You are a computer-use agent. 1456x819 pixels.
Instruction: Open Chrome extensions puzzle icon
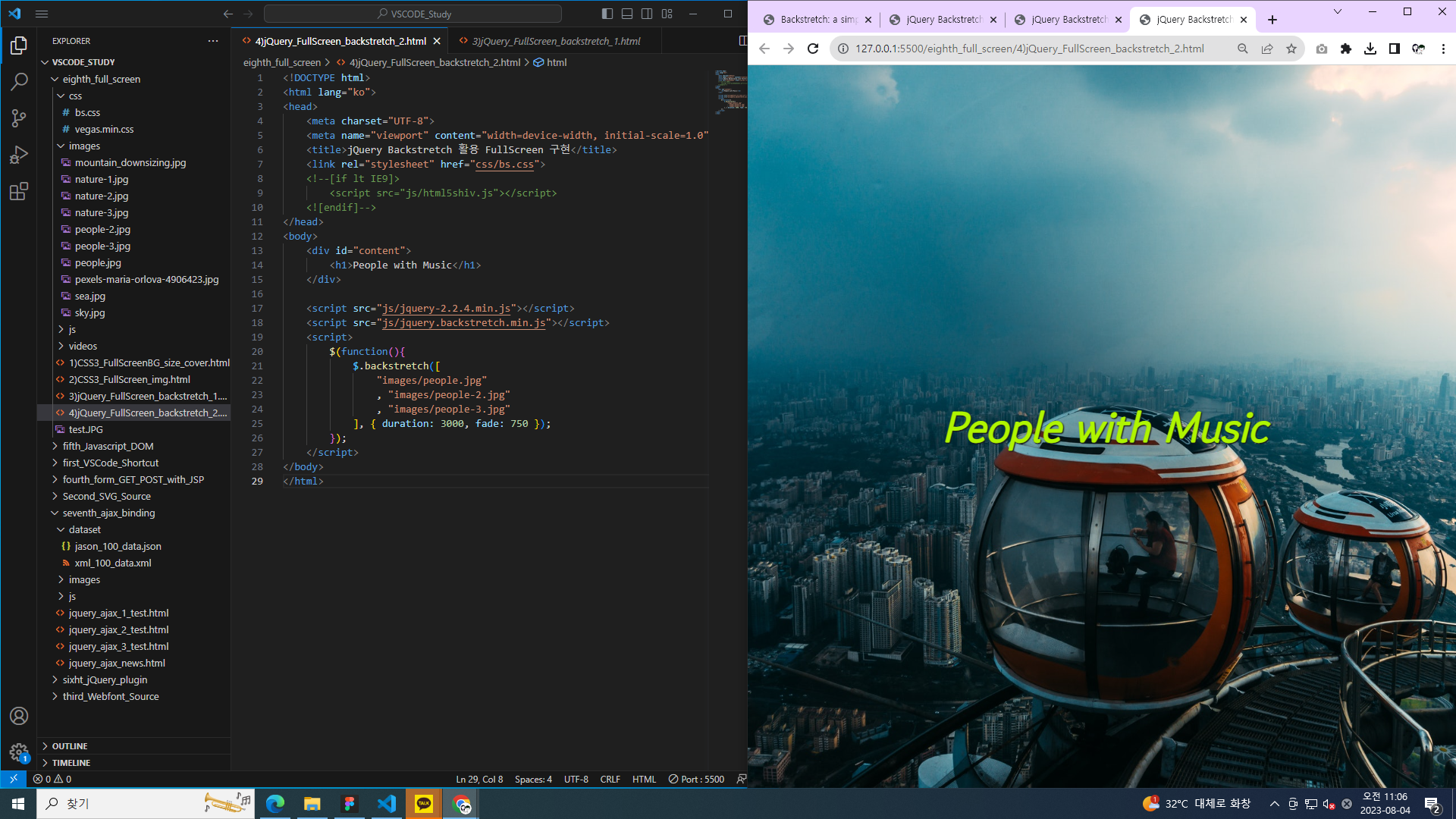click(1346, 49)
